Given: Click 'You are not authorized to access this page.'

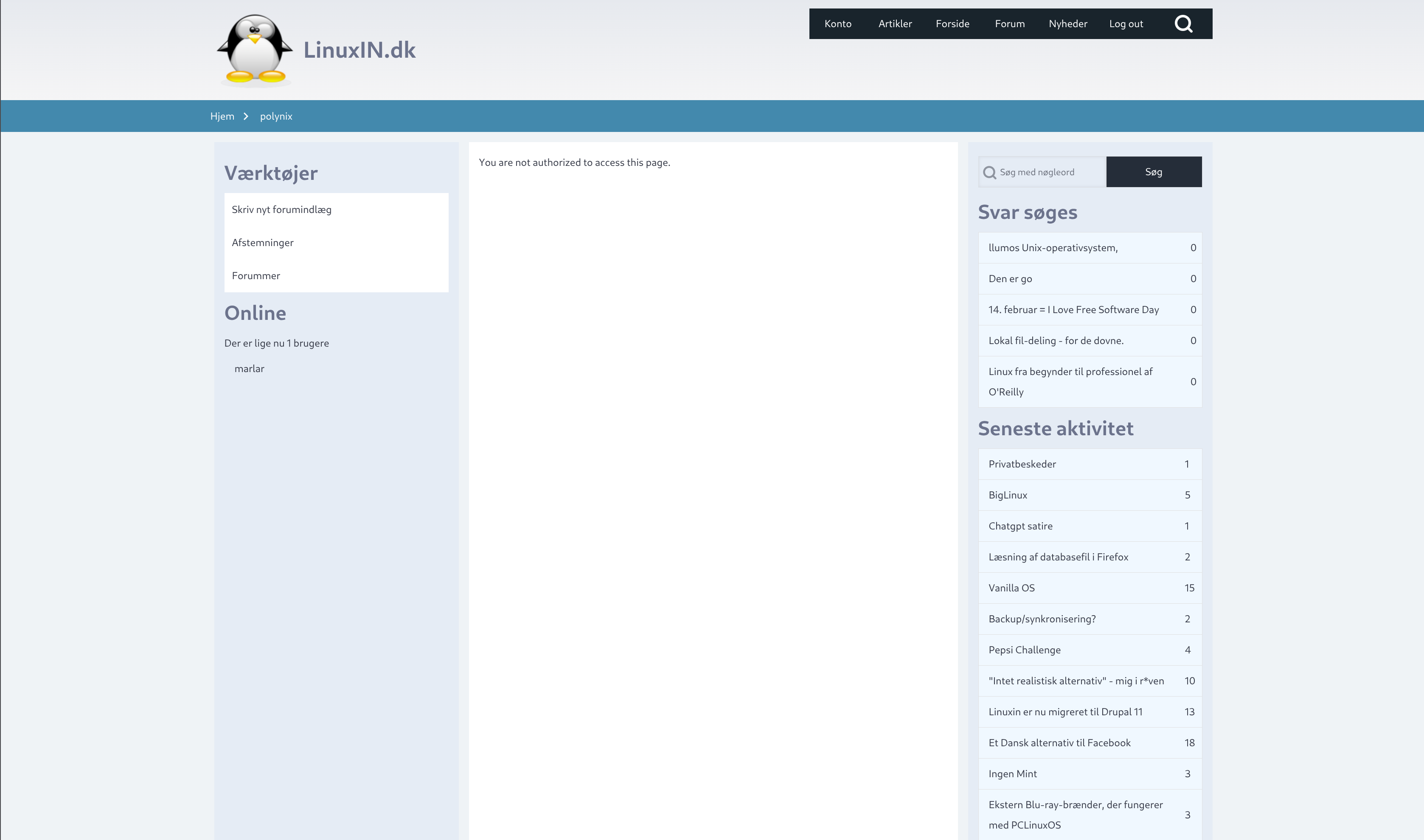Looking at the screenshot, I should point(574,162).
